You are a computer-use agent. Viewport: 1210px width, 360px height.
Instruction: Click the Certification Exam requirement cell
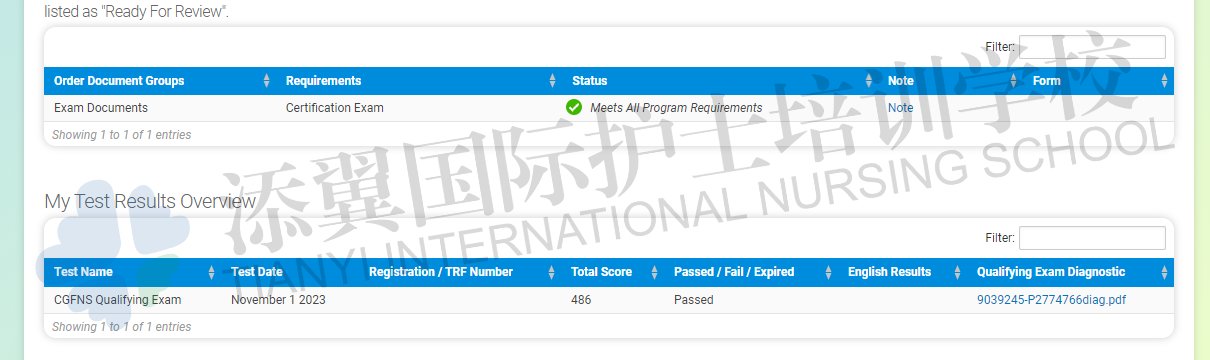[x=334, y=108]
